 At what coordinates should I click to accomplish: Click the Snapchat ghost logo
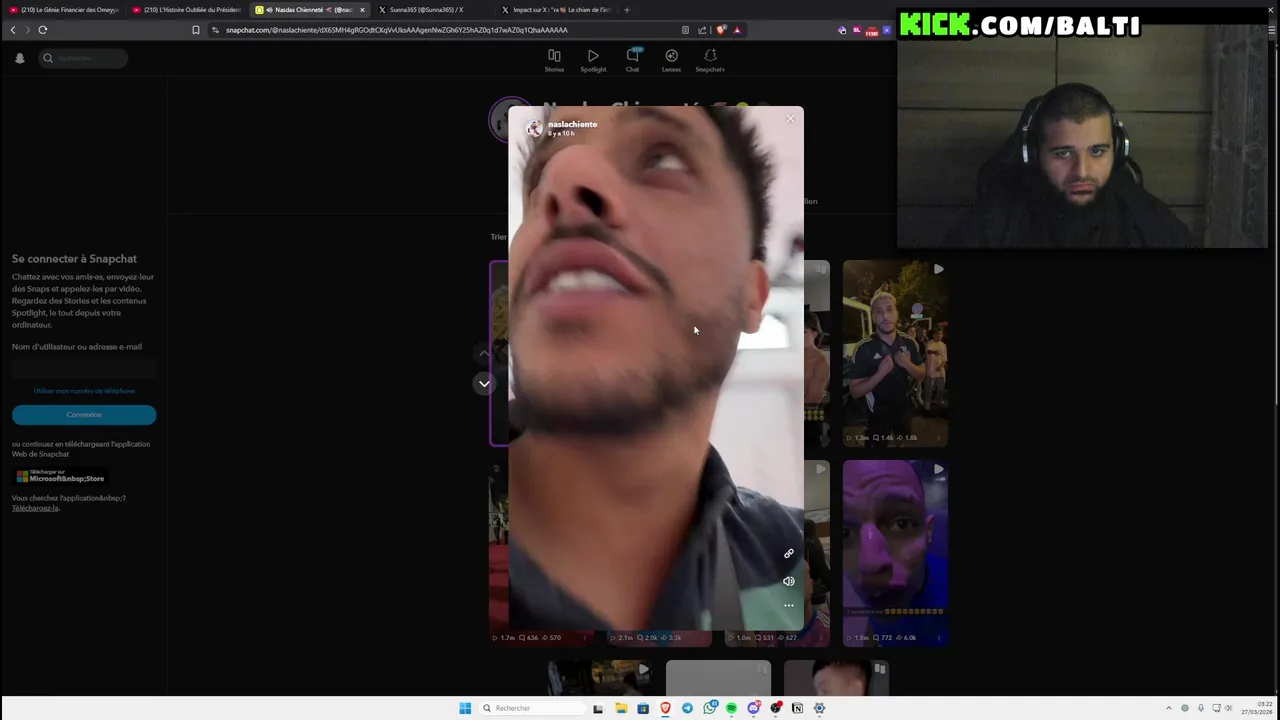(x=19, y=58)
